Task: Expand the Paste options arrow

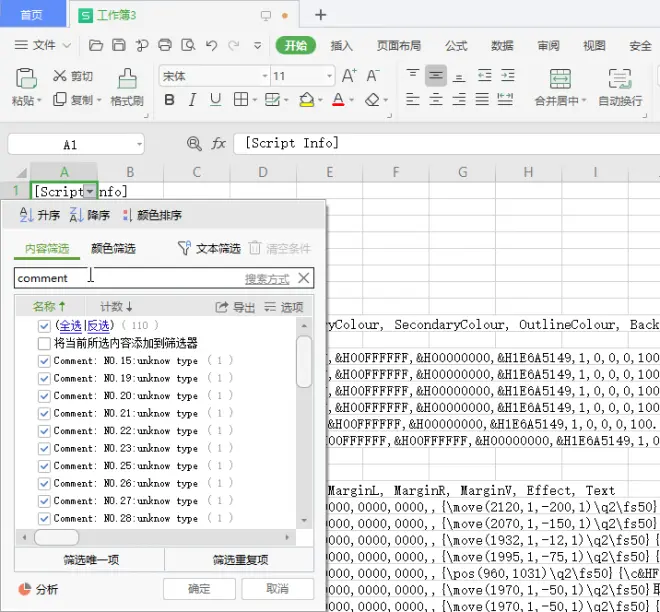Action: click(x=39, y=101)
